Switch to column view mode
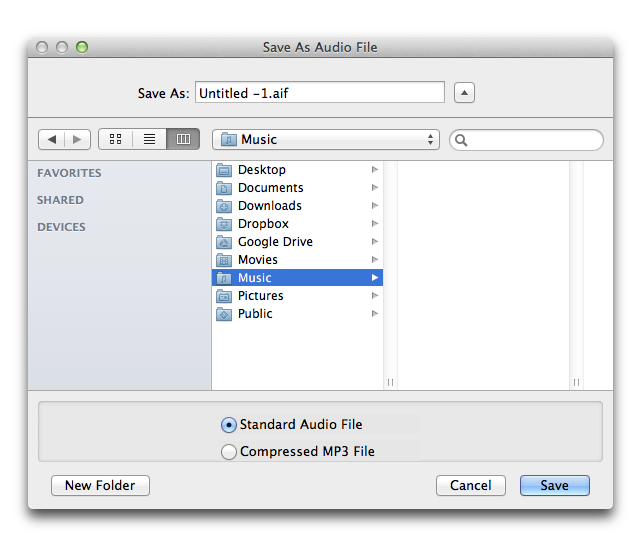Viewport: 641px width, 545px height. coord(183,139)
